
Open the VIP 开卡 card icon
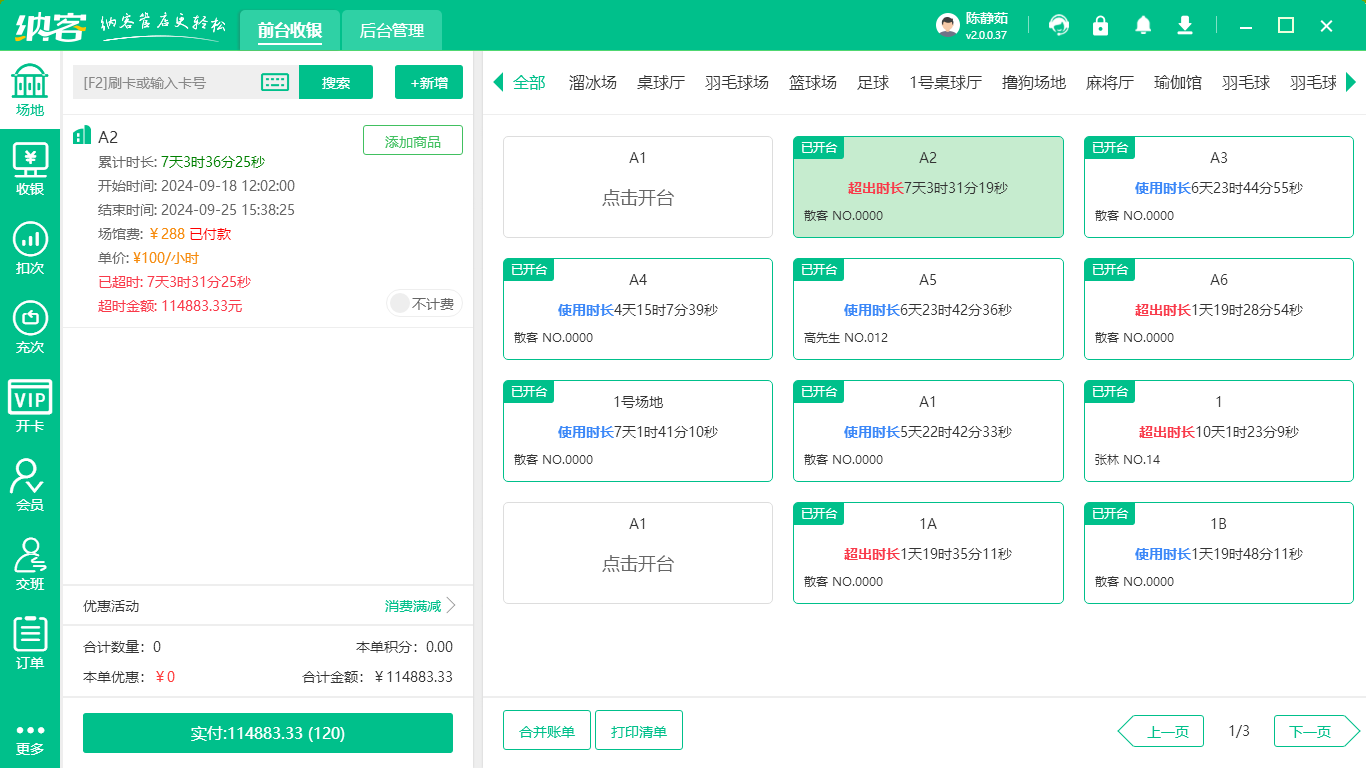(x=30, y=405)
